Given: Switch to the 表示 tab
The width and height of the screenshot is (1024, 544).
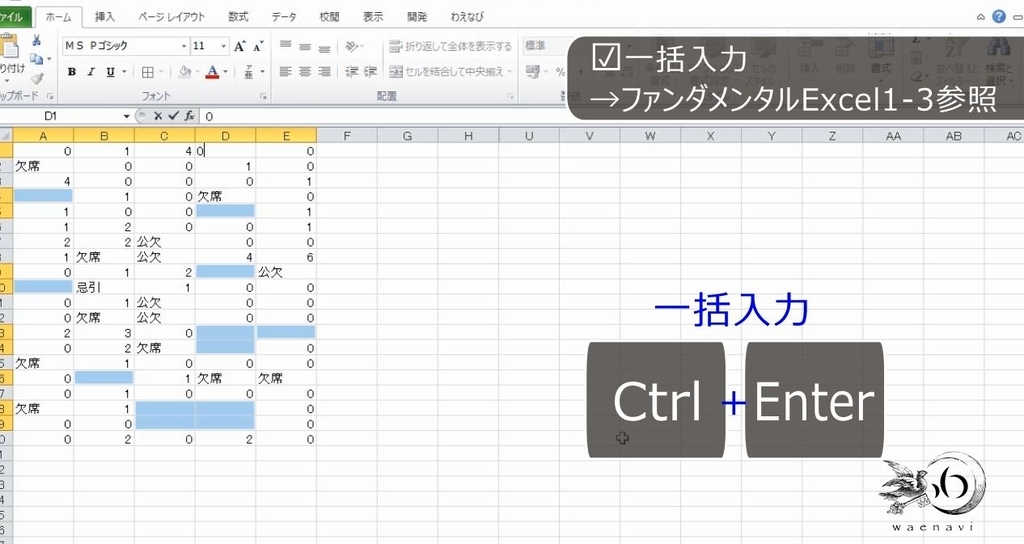Looking at the screenshot, I should 373,17.
